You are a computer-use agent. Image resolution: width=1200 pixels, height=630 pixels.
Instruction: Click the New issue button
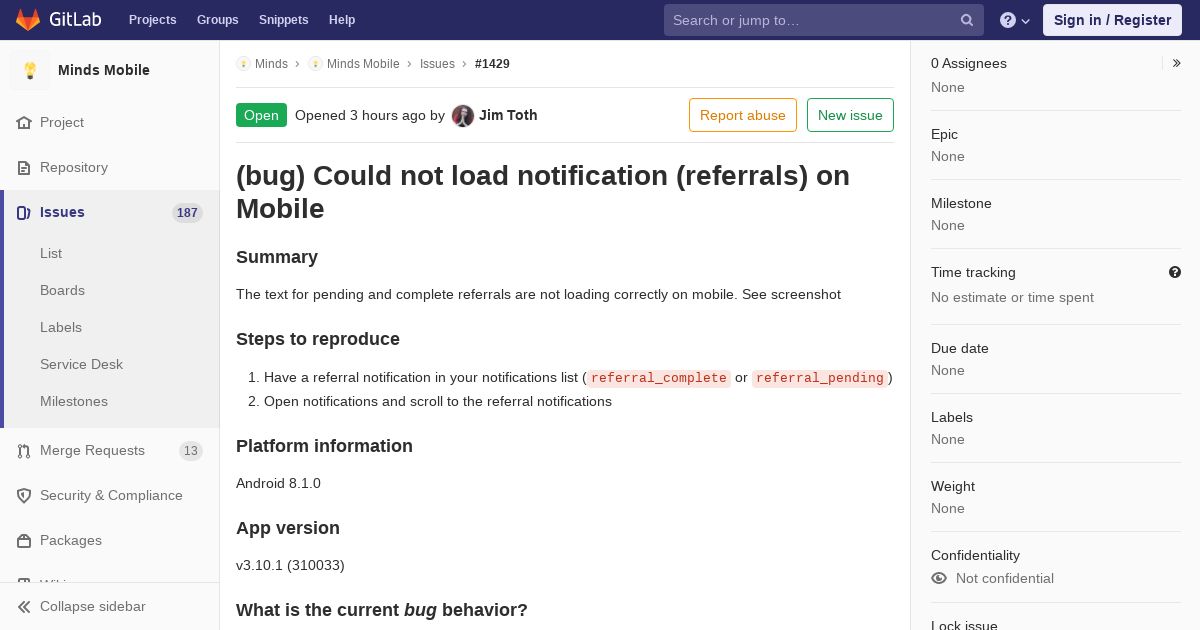coord(850,115)
